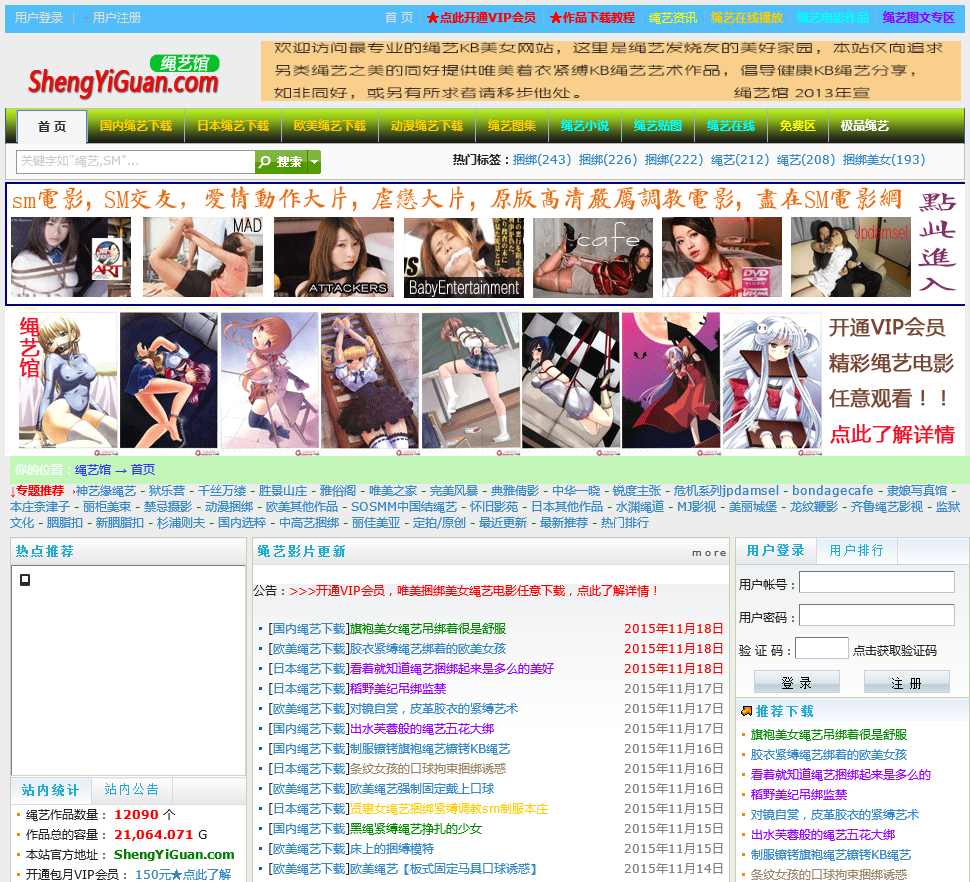The height and width of the screenshot is (882, 970).
Task: Click the banner thumbnail labeled Jpdamsel
Action: tap(851, 257)
